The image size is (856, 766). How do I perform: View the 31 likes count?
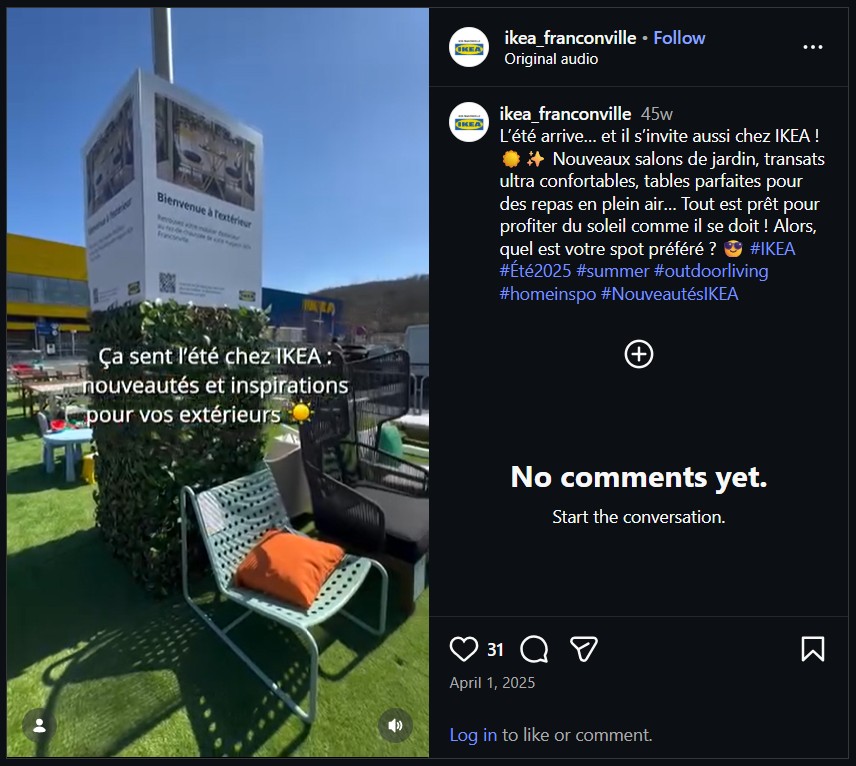coord(495,650)
